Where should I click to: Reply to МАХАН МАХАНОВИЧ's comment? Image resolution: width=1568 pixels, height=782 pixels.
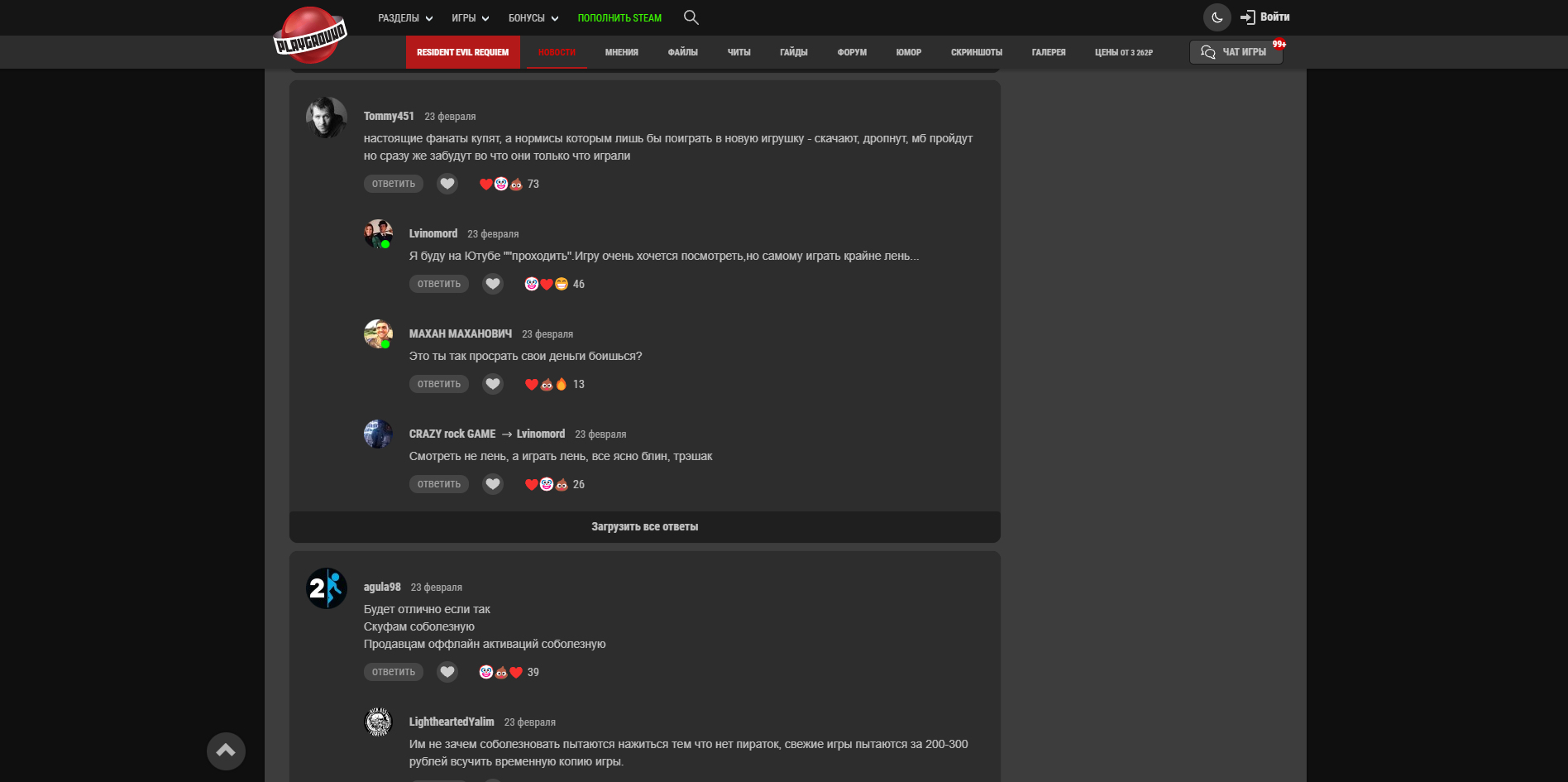(438, 384)
